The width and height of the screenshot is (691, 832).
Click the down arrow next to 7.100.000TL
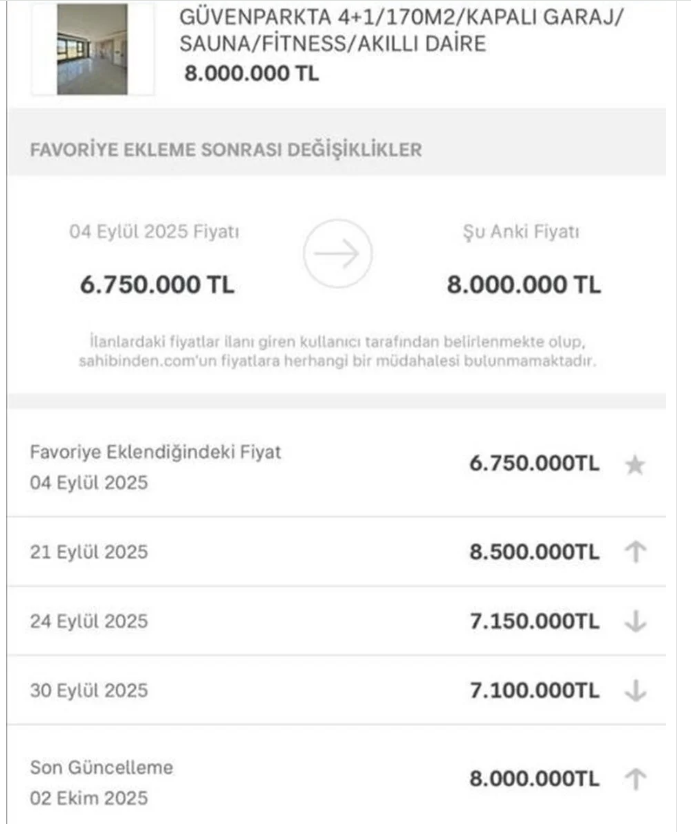[x=635, y=690]
